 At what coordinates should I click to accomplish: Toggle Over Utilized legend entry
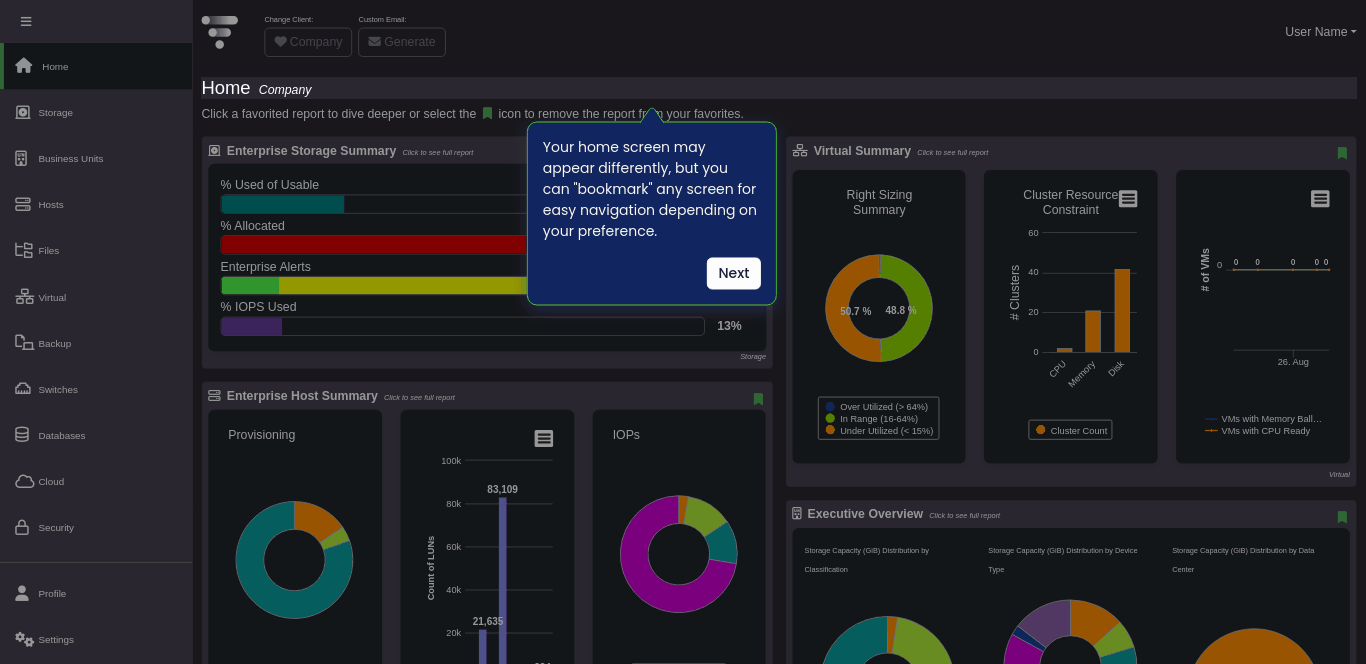(x=877, y=407)
